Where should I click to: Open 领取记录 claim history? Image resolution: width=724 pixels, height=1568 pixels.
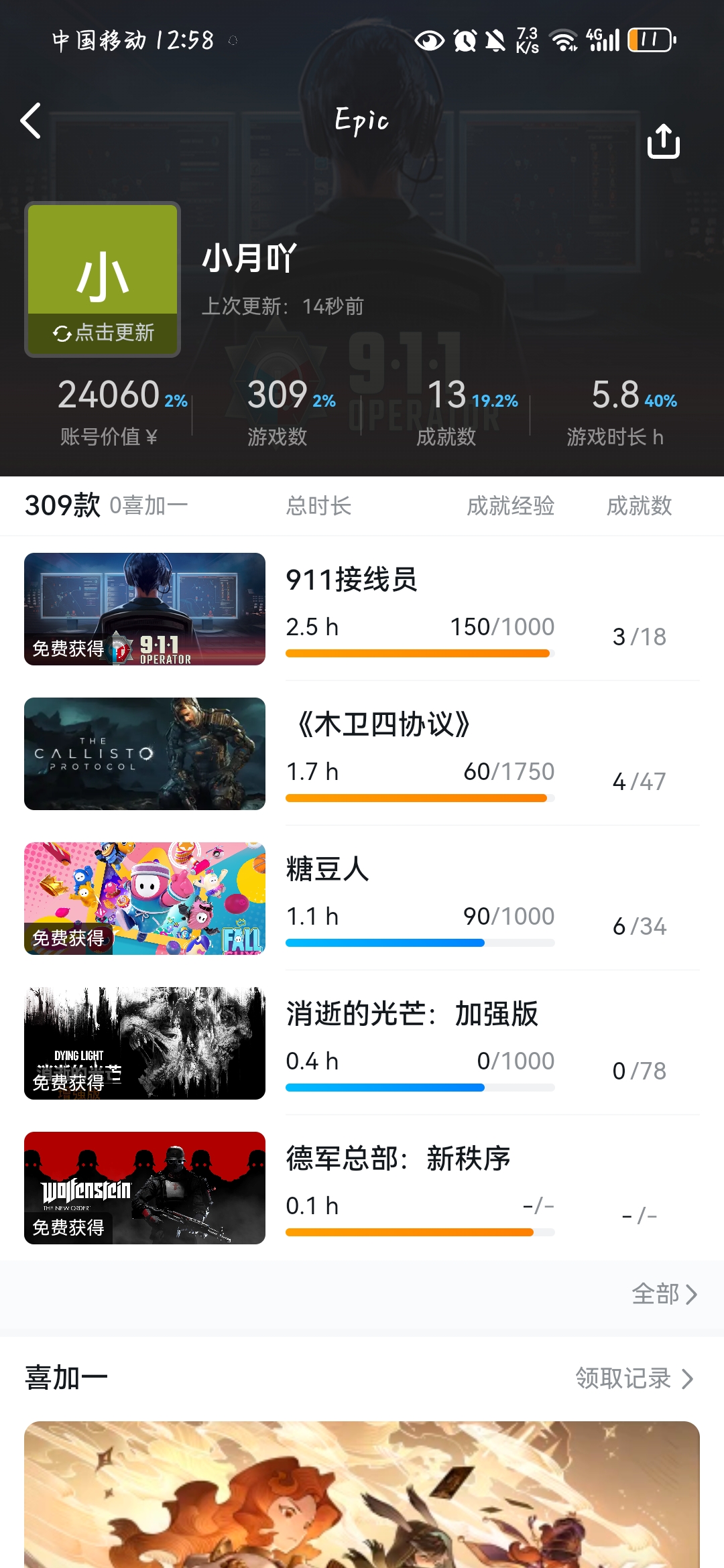(633, 1378)
